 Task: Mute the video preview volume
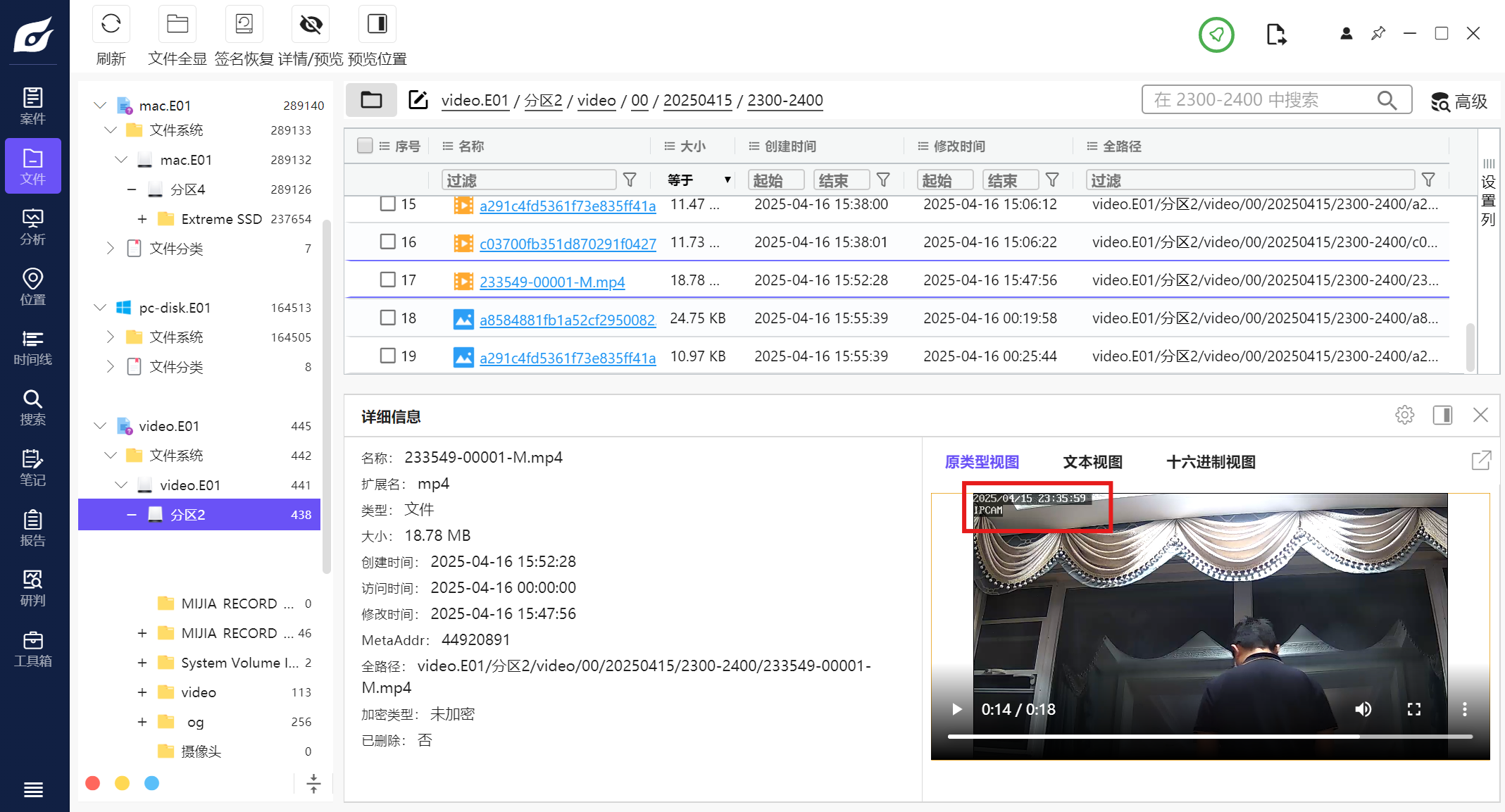(1363, 709)
